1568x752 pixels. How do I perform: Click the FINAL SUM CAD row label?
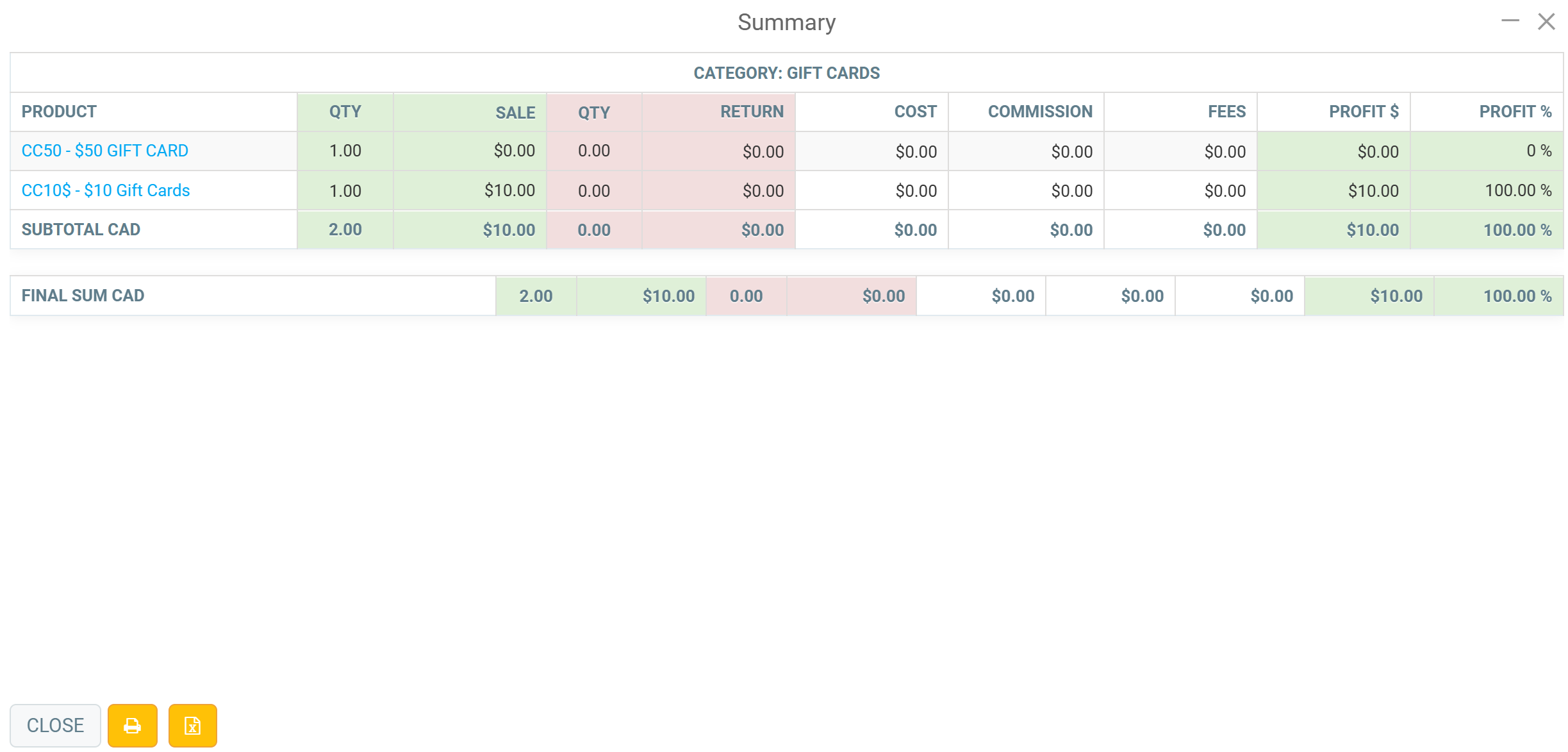pyautogui.click(x=83, y=296)
